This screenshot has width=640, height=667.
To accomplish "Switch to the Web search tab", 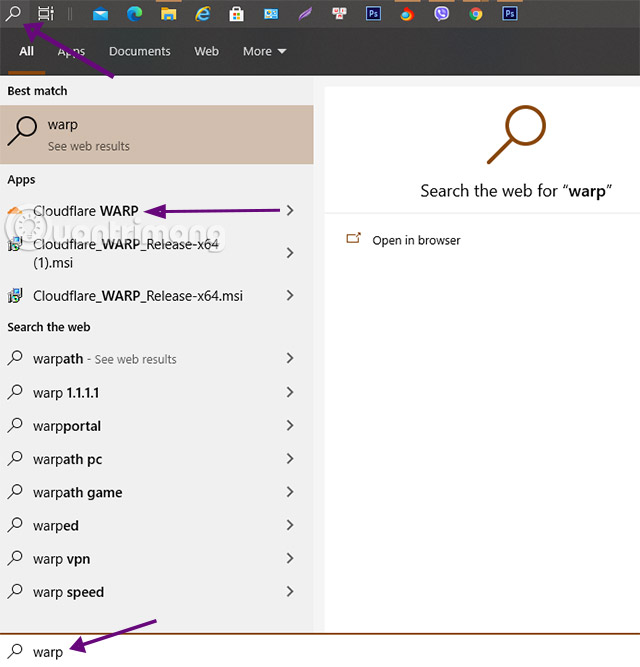I will pyautogui.click(x=206, y=51).
